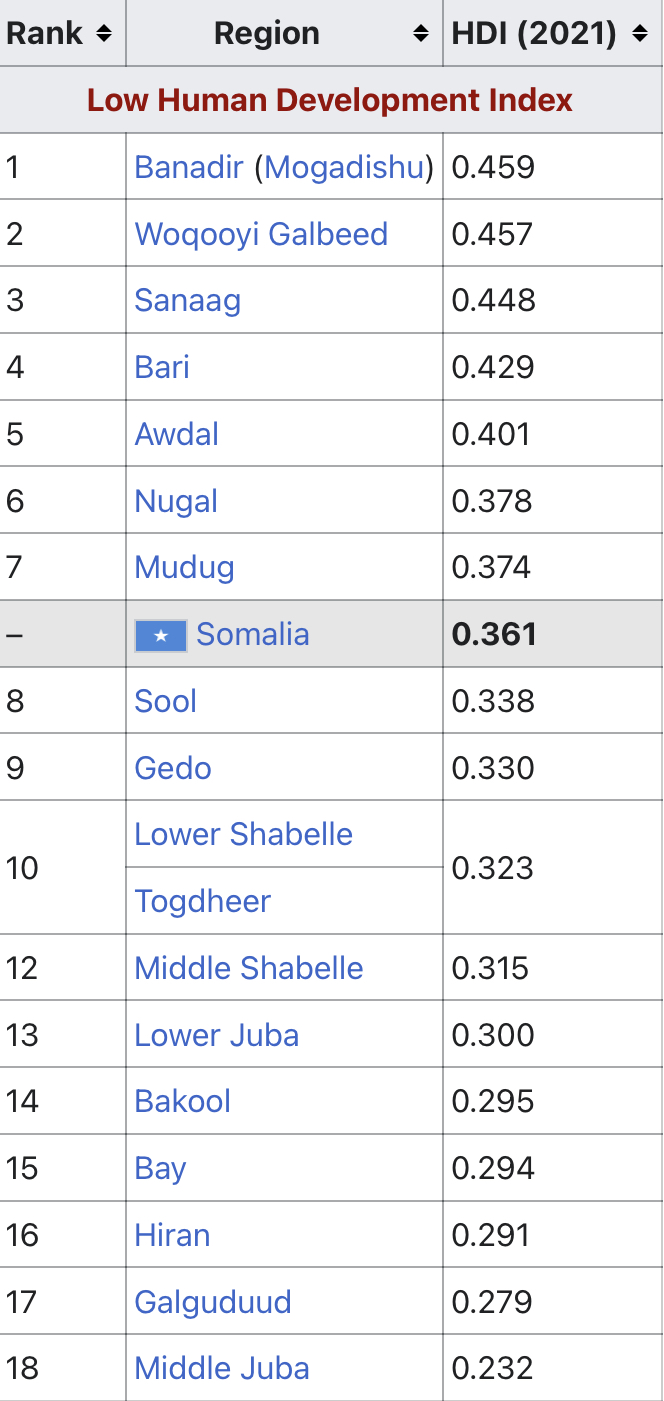664x1401 pixels.
Task: Click the Somalia flag icon
Action: (161, 635)
